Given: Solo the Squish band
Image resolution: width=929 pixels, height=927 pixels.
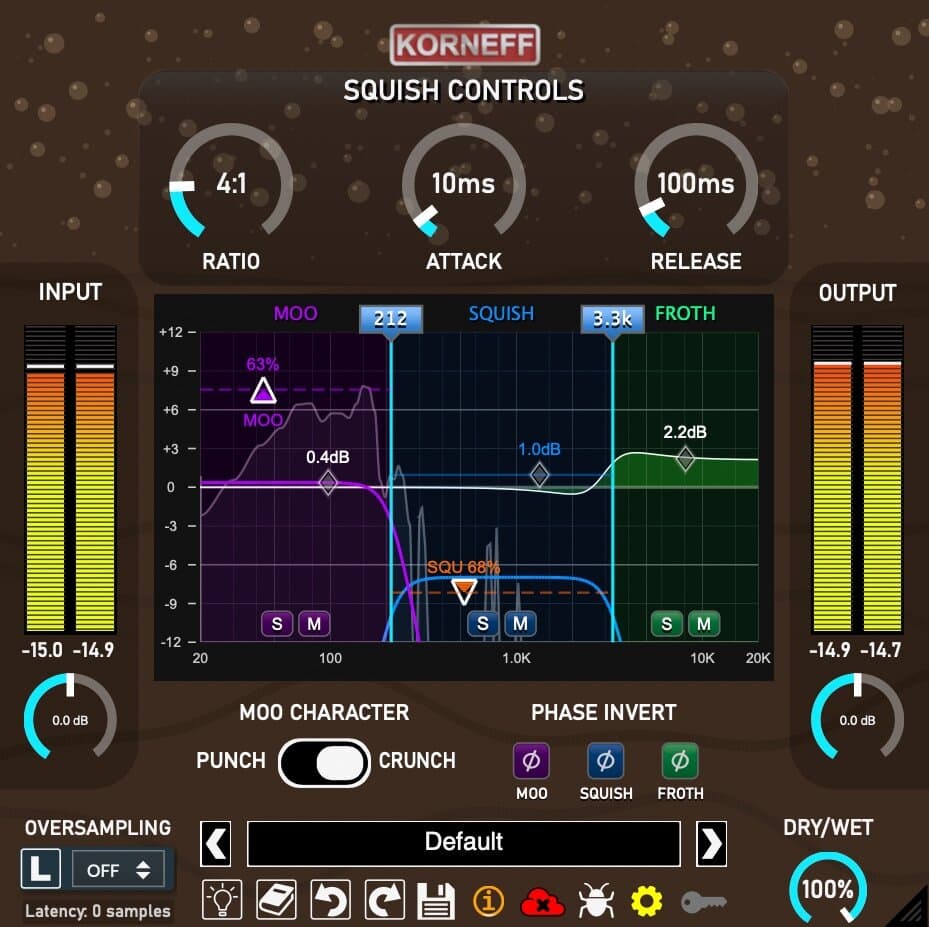Looking at the screenshot, I should click(x=483, y=624).
